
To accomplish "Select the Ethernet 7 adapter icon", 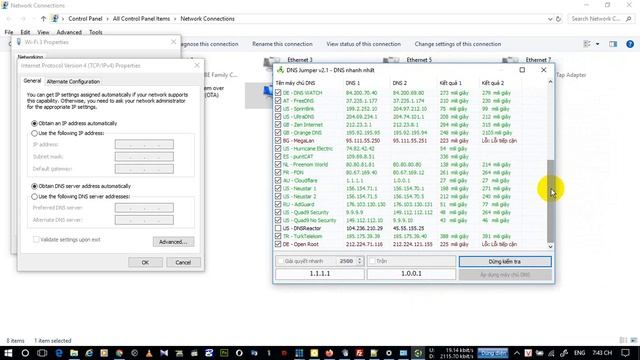I will [x=510, y=60].
